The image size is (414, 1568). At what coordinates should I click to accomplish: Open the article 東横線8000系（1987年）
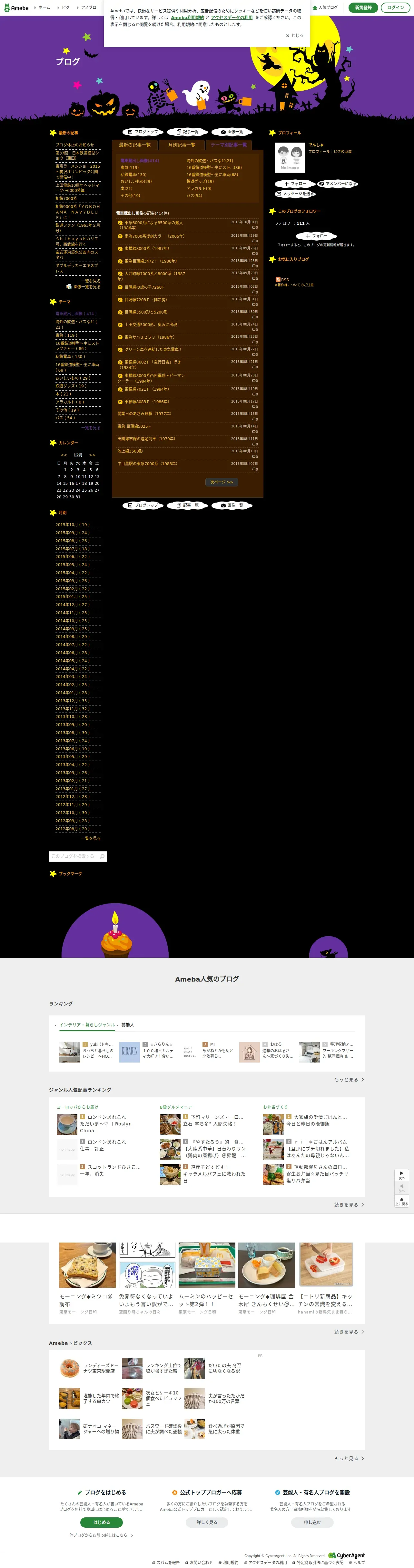pos(147,248)
